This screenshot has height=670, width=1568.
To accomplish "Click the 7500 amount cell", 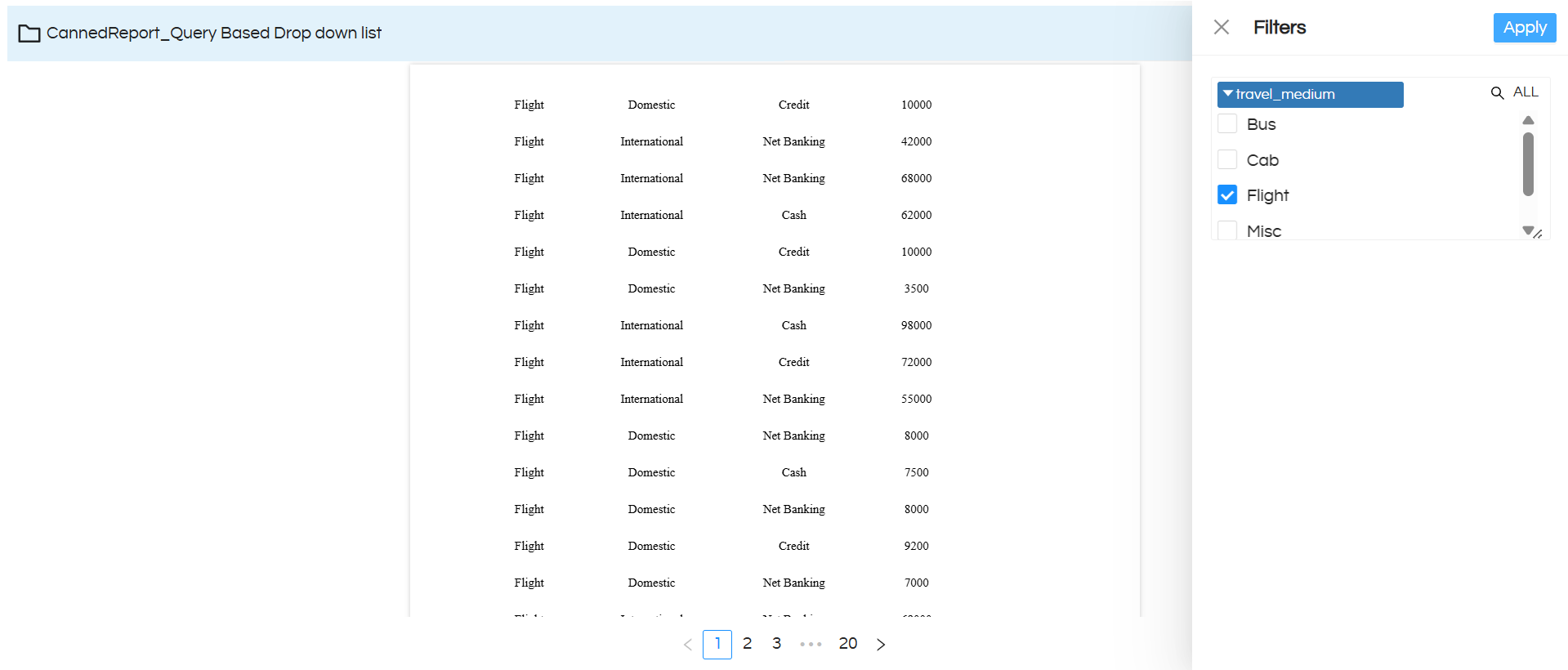I will (916, 472).
